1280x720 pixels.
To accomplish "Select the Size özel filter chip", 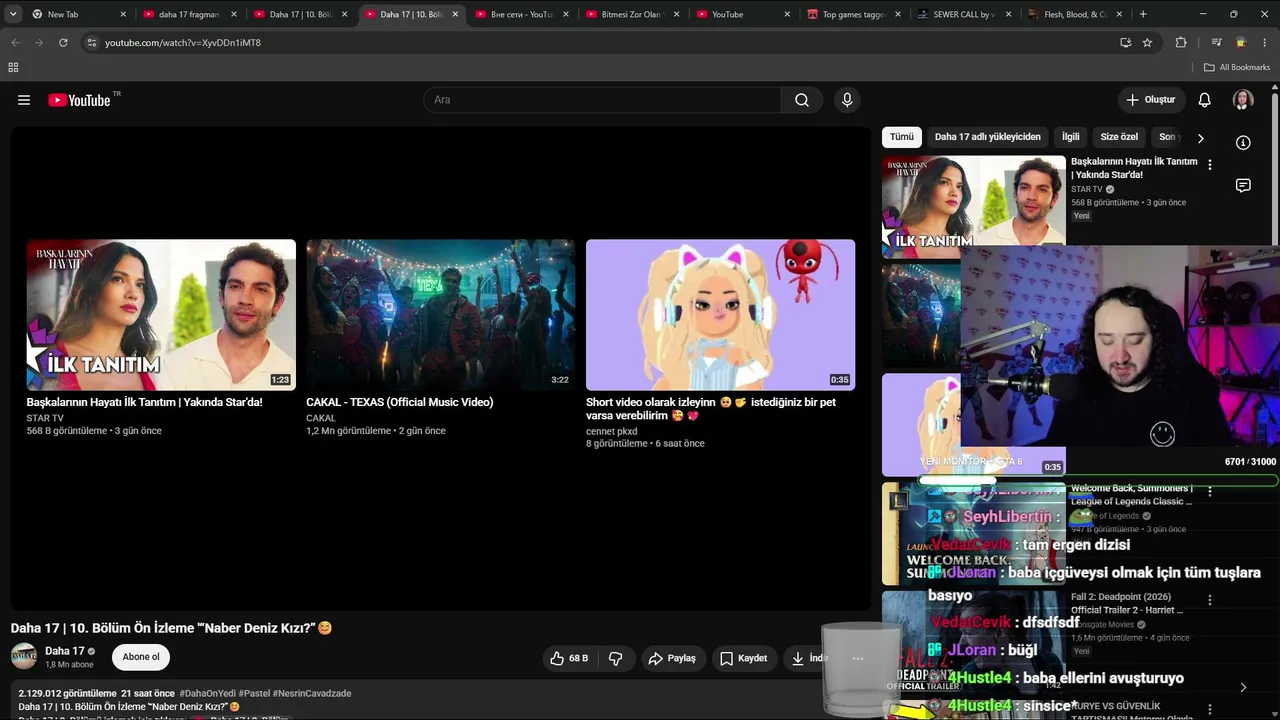I will click(x=1119, y=137).
